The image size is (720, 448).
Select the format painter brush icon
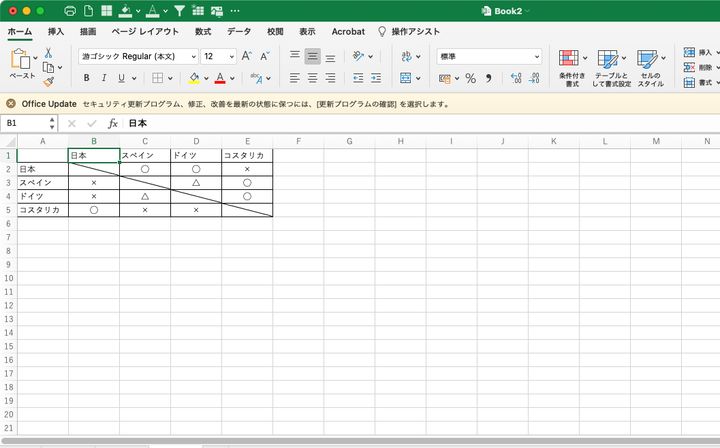point(47,82)
